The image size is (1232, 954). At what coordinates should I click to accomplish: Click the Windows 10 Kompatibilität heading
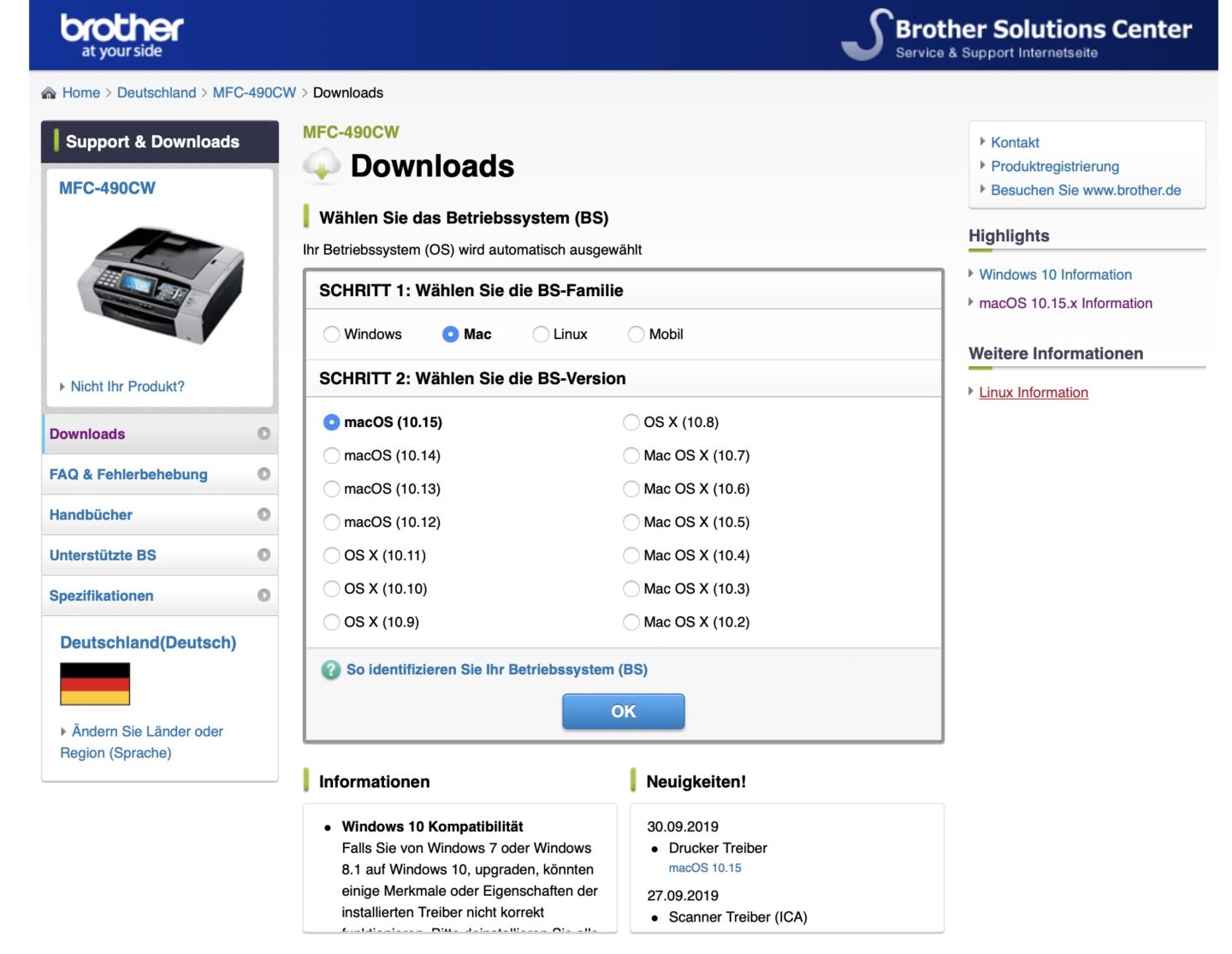pyautogui.click(x=432, y=827)
